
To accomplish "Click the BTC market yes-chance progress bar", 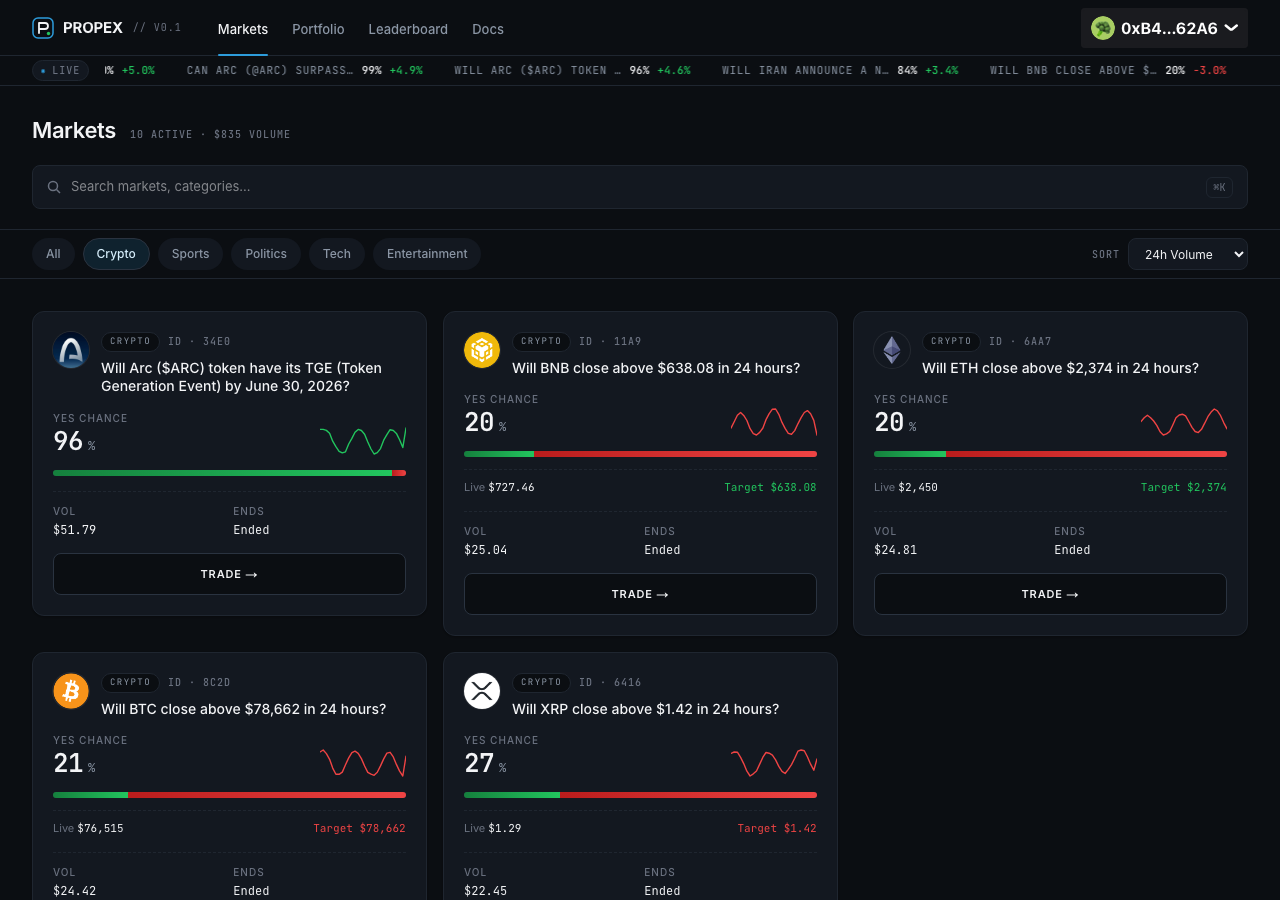I will (x=229, y=795).
